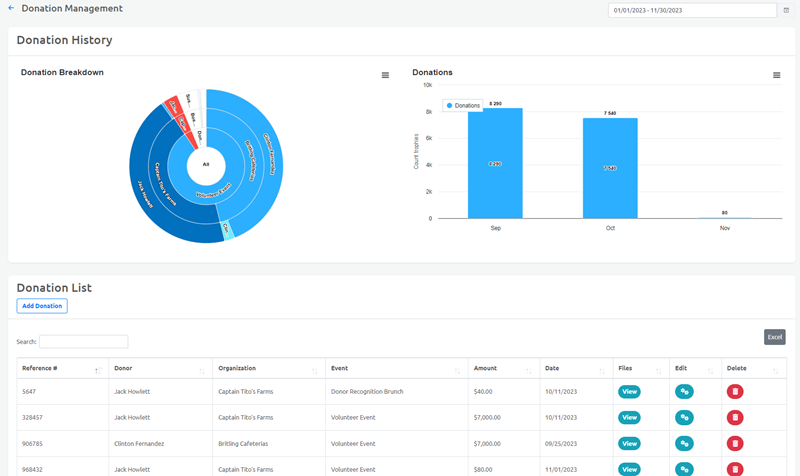800x476 pixels.
Task: Click the Add Donation button
Action: pos(42,306)
